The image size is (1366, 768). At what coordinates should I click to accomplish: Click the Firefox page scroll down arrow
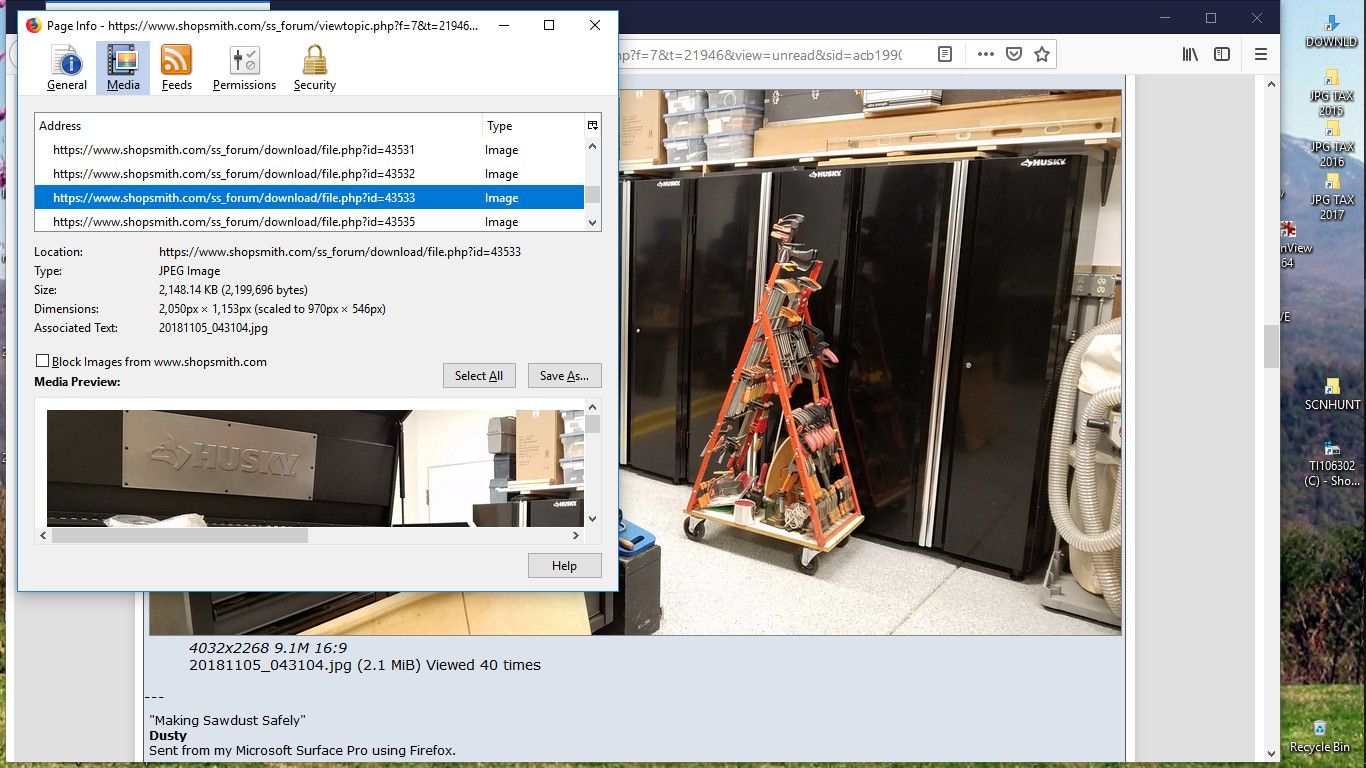tap(1271, 754)
